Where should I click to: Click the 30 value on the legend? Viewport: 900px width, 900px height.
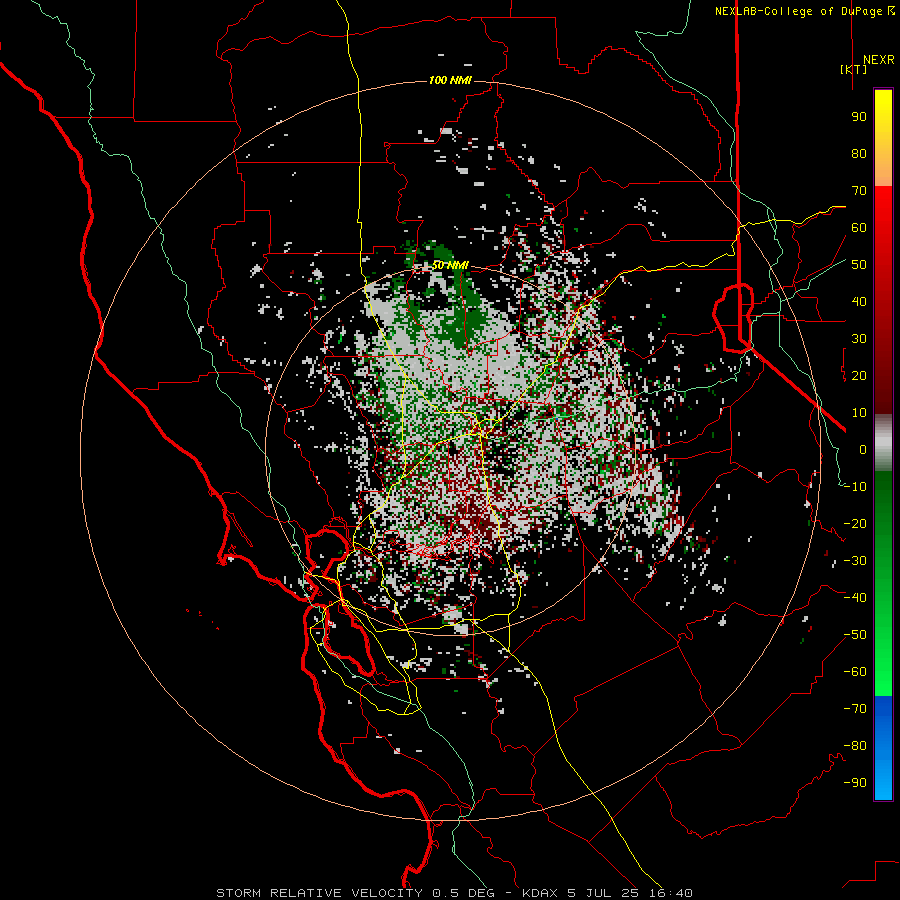[x=859, y=339]
